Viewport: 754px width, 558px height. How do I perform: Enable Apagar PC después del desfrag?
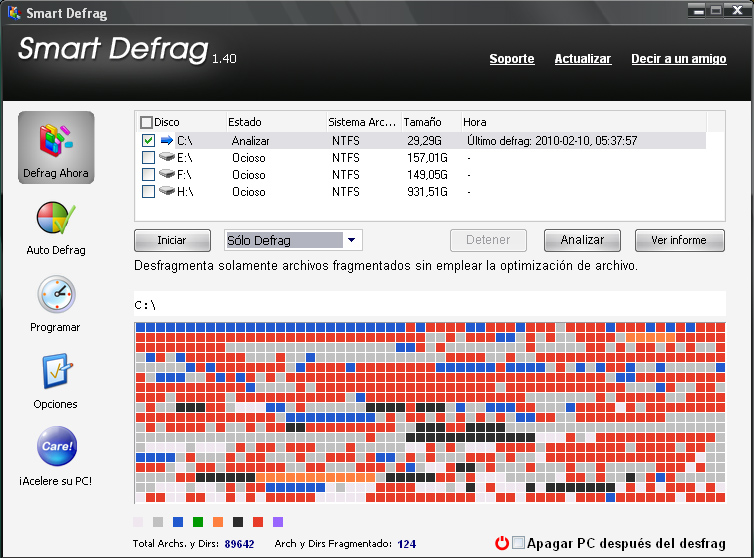coord(518,543)
